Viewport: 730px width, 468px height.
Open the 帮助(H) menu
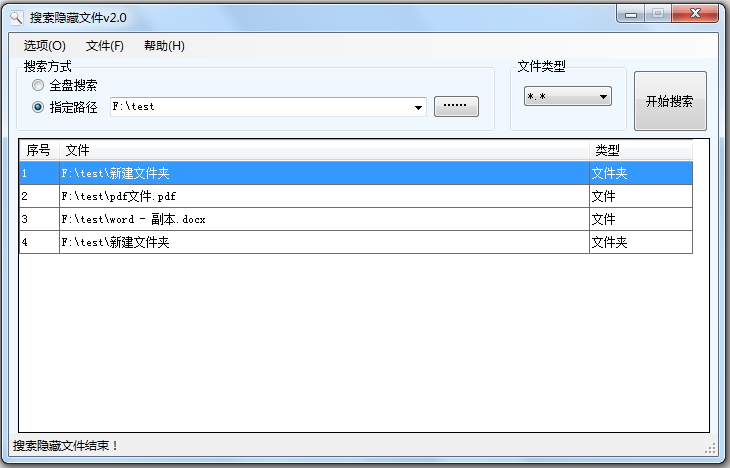[x=164, y=46]
